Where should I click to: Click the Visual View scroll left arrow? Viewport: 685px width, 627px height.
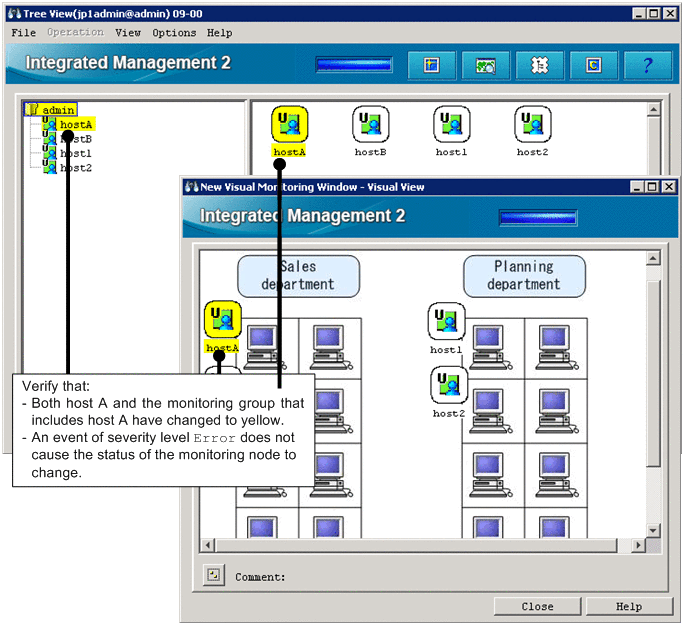(208, 545)
